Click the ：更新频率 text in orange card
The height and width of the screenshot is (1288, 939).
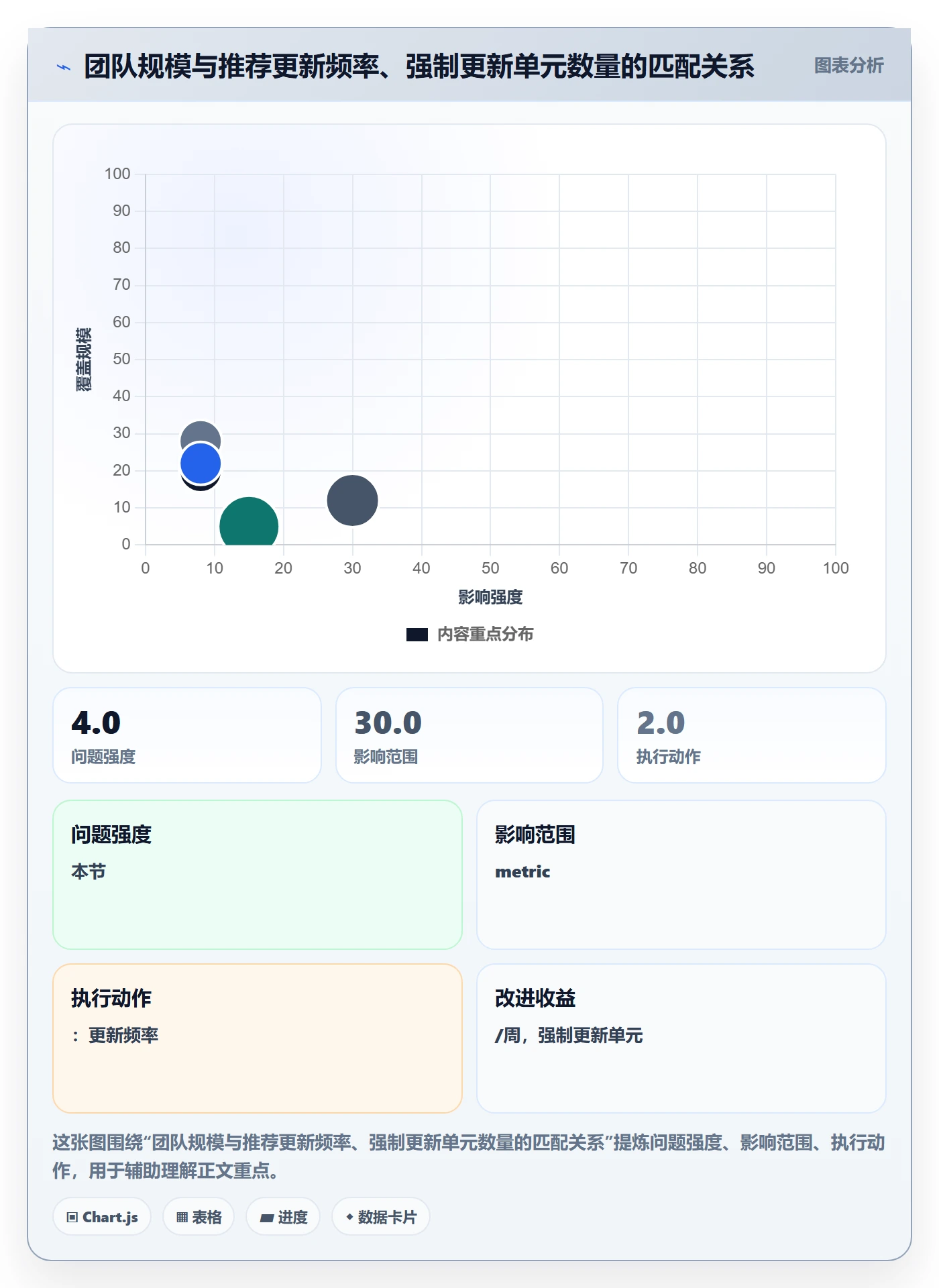click(x=115, y=1036)
